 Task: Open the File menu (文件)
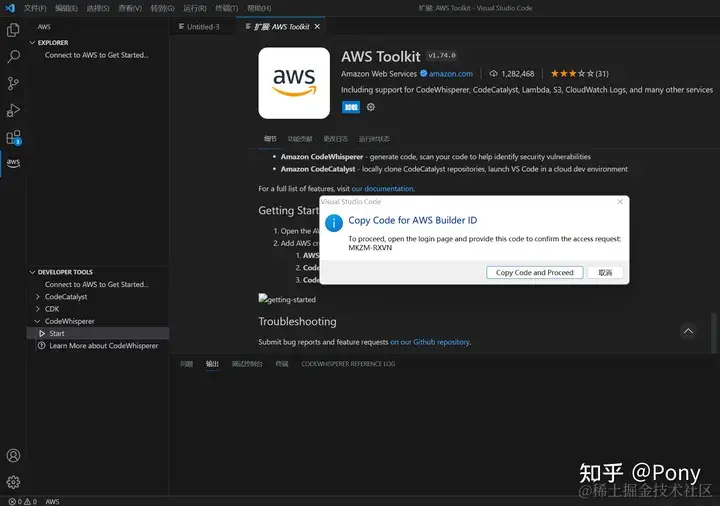click(x=35, y=8)
